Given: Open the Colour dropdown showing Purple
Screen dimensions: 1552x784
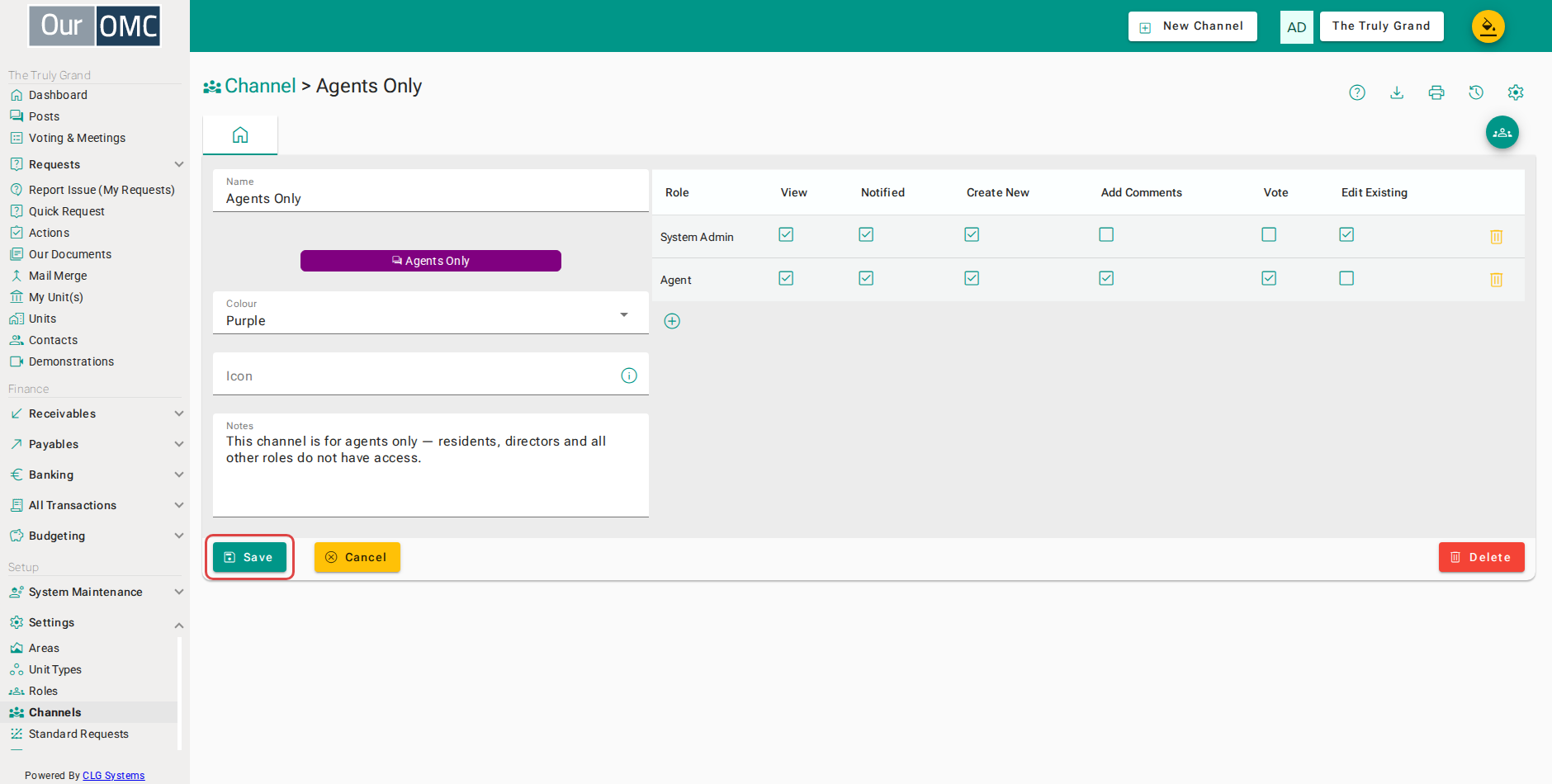Looking at the screenshot, I should pos(431,313).
